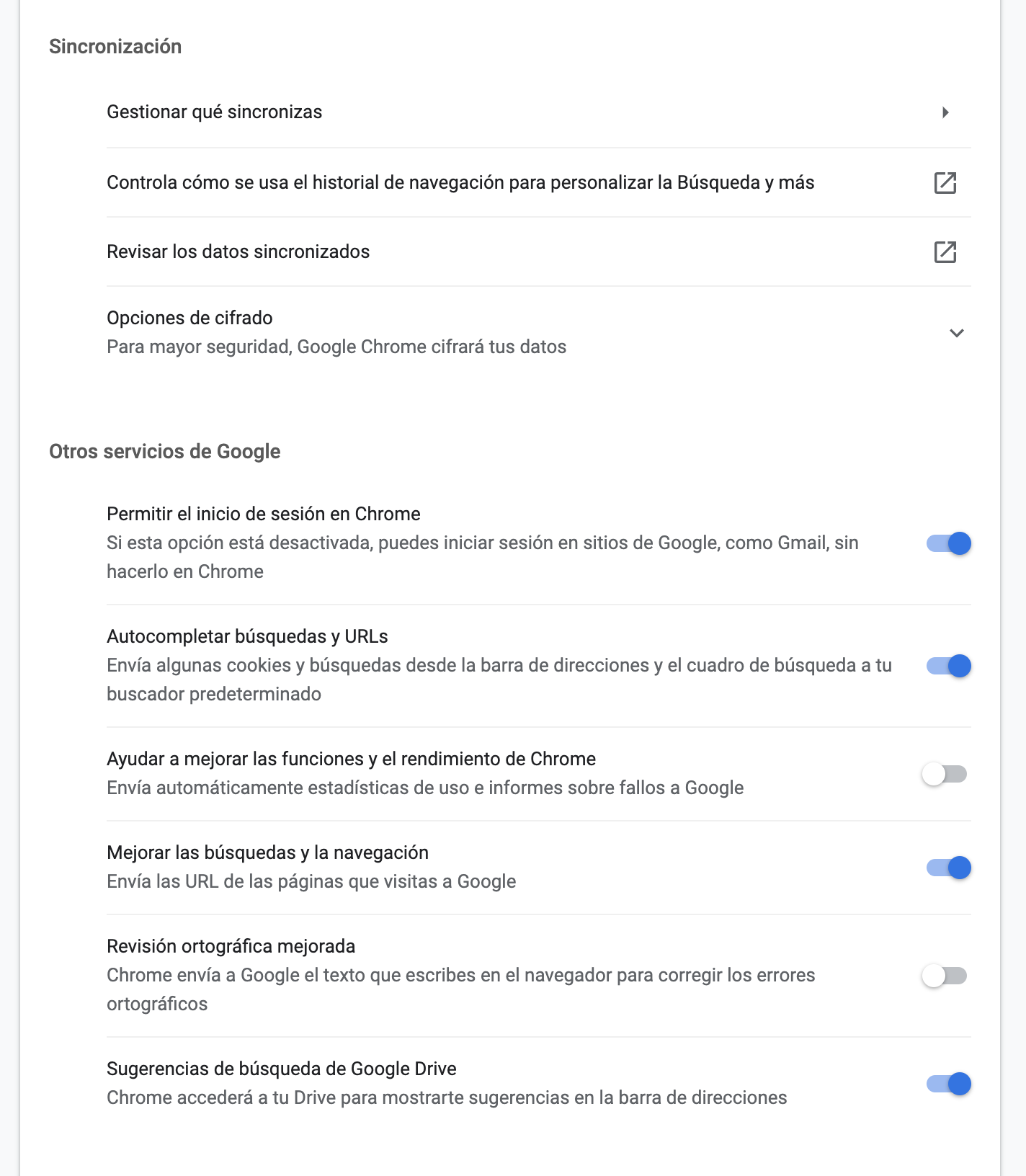Click the Sincronización section heading
The width and height of the screenshot is (1026, 1176).
point(115,46)
